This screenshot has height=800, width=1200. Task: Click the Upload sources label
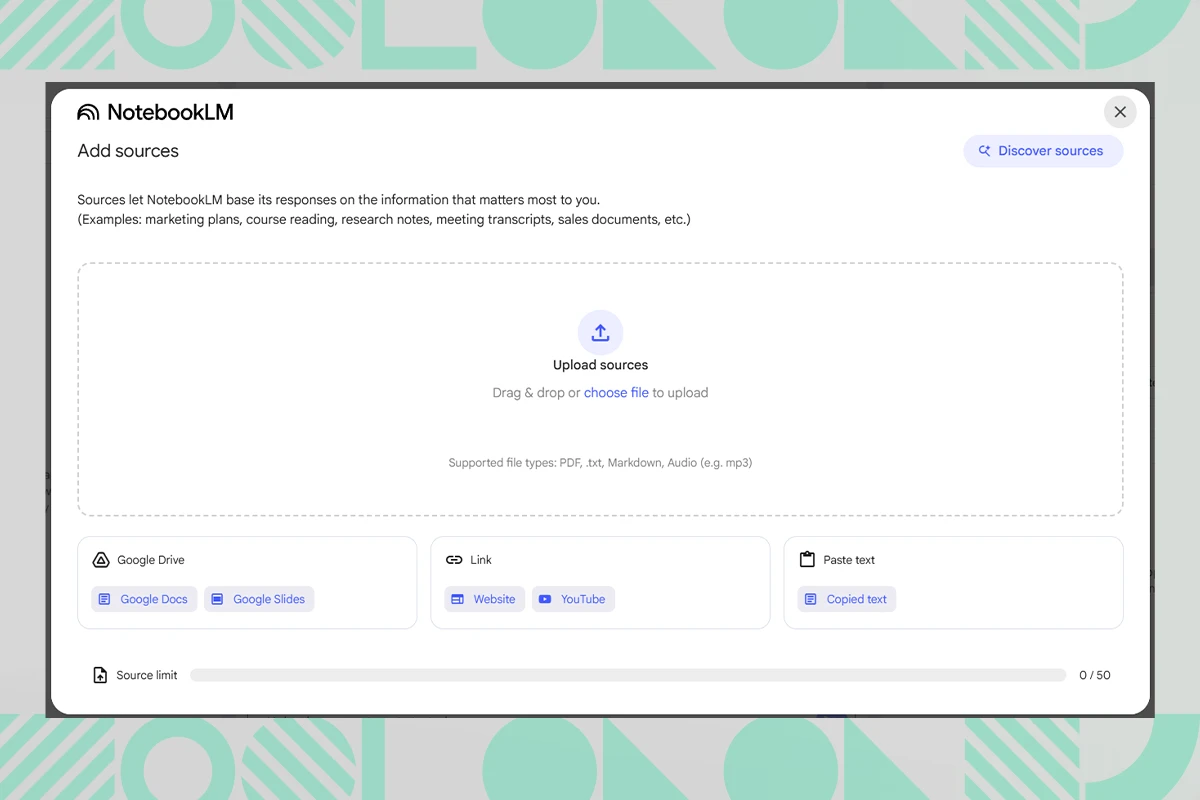pyautogui.click(x=600, y=365)
